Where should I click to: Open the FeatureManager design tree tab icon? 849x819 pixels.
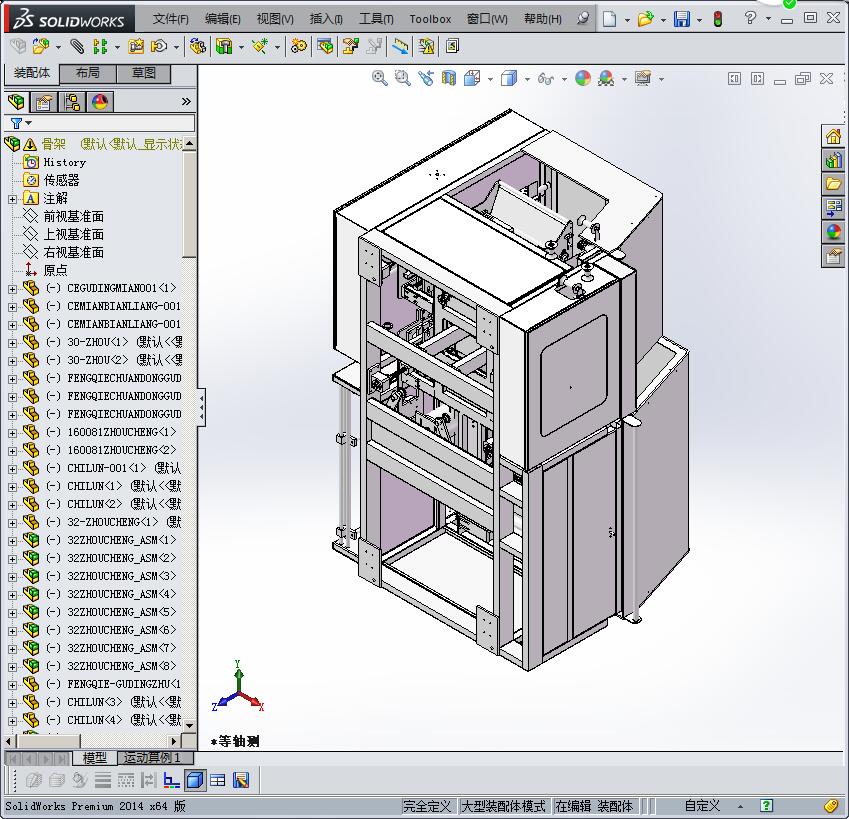[x=16, y=102]
